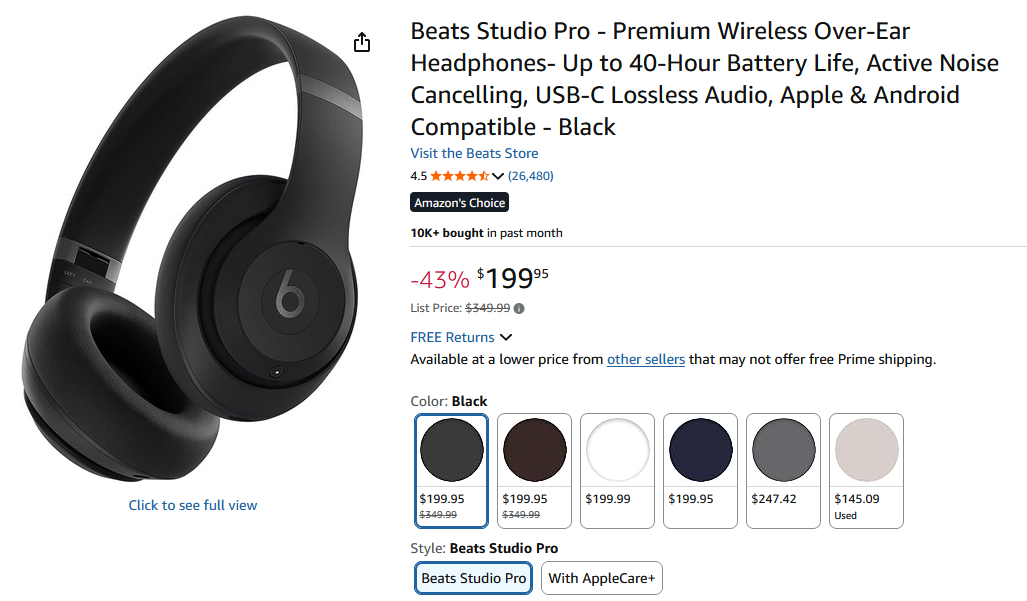Select the With AppleCare+ style option
Viewport: 1027px width, 601px height.
(x=601, y=578)
